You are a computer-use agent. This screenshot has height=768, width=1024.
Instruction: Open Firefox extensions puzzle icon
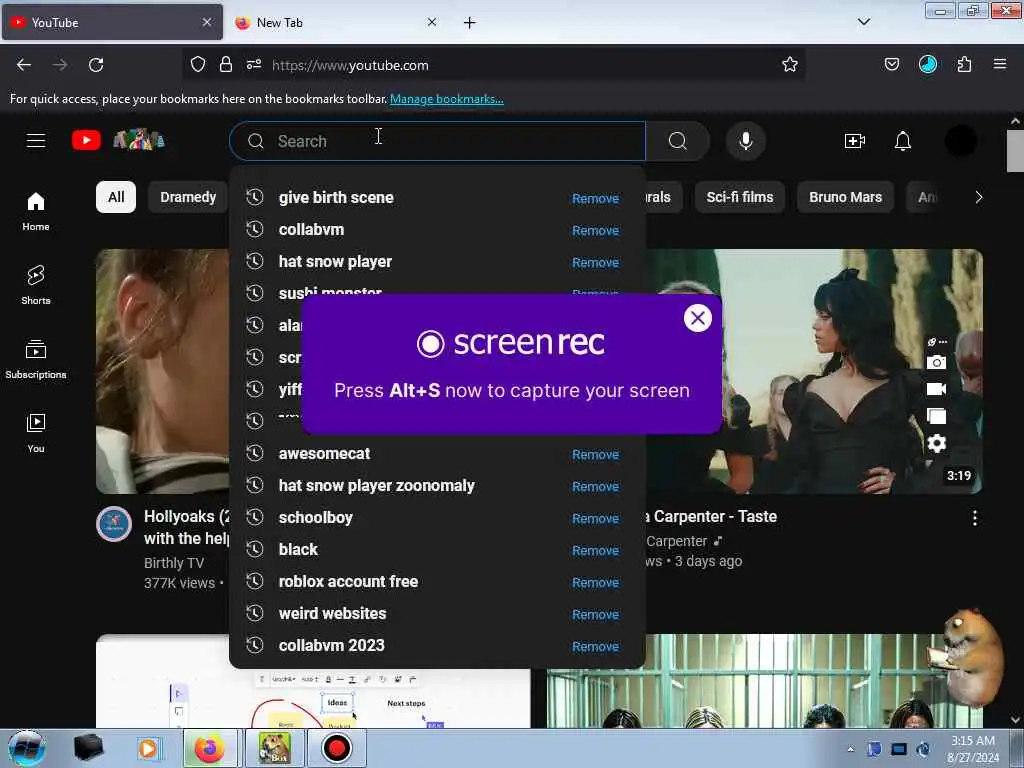(x=964, y=65)
